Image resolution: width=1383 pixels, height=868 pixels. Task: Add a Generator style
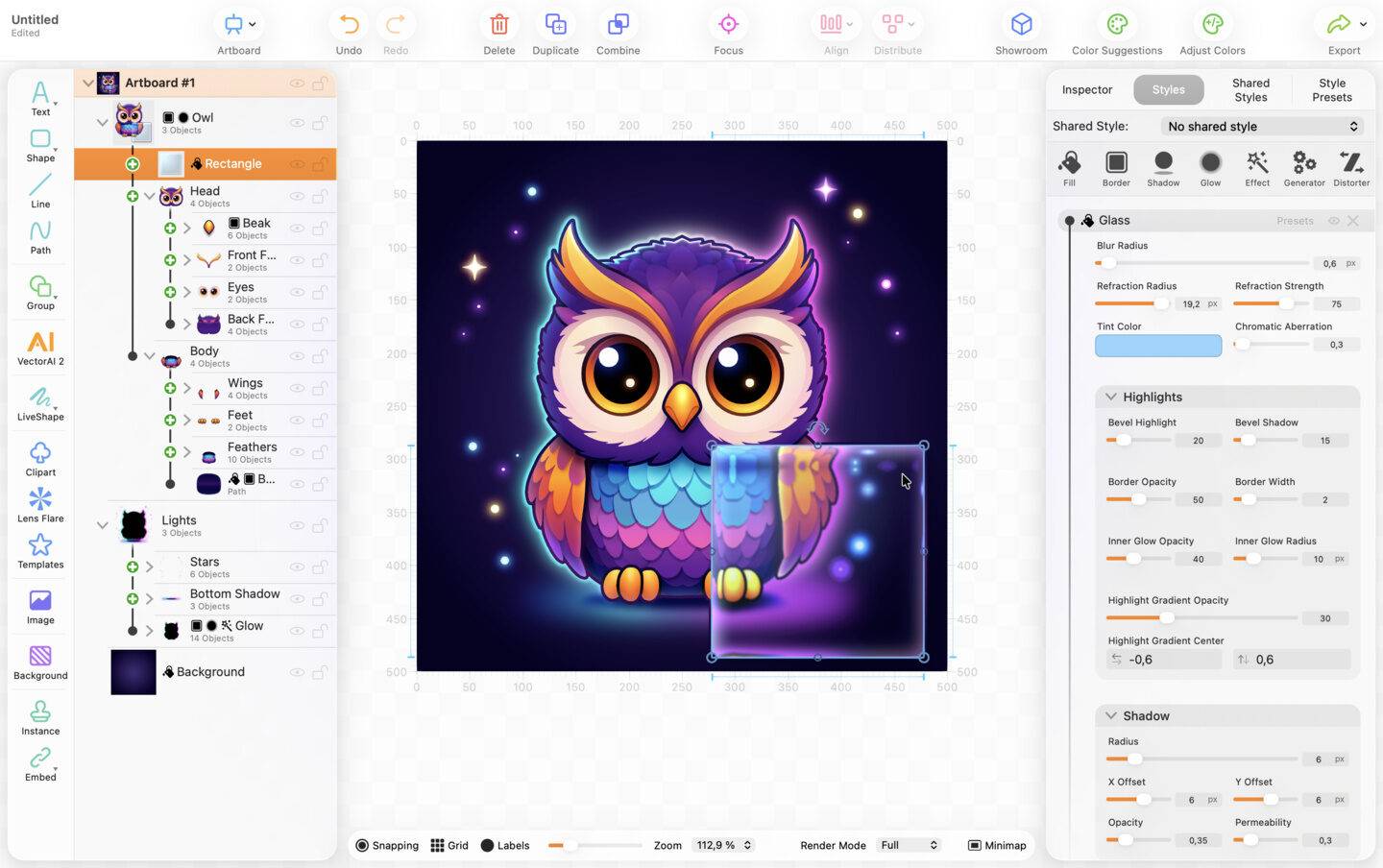(1304, 167)
